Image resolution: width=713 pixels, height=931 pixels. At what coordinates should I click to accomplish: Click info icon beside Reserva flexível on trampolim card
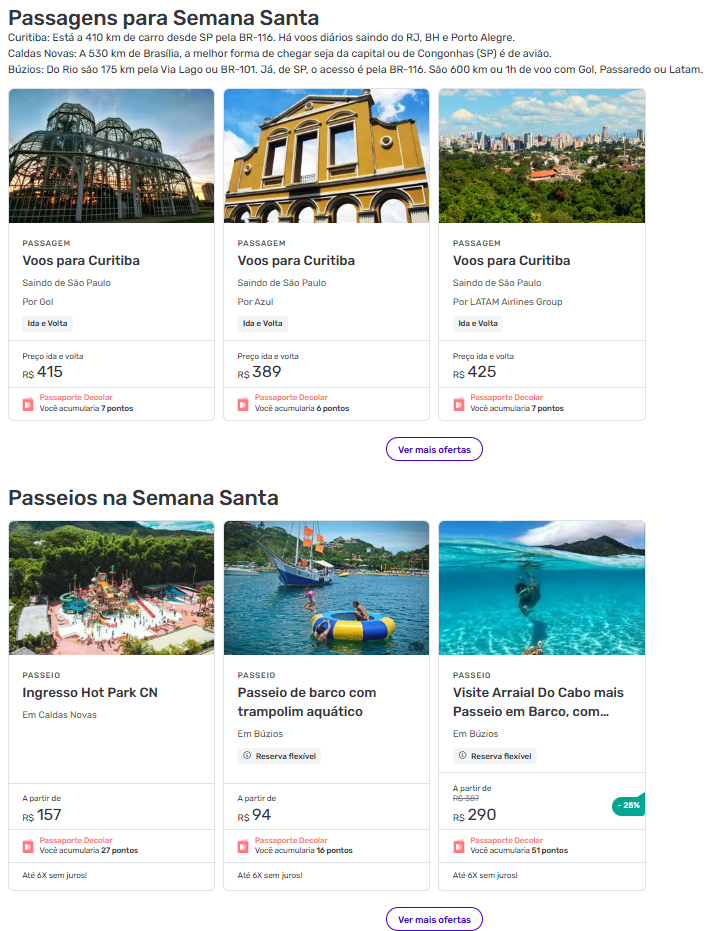coord(247,756)
